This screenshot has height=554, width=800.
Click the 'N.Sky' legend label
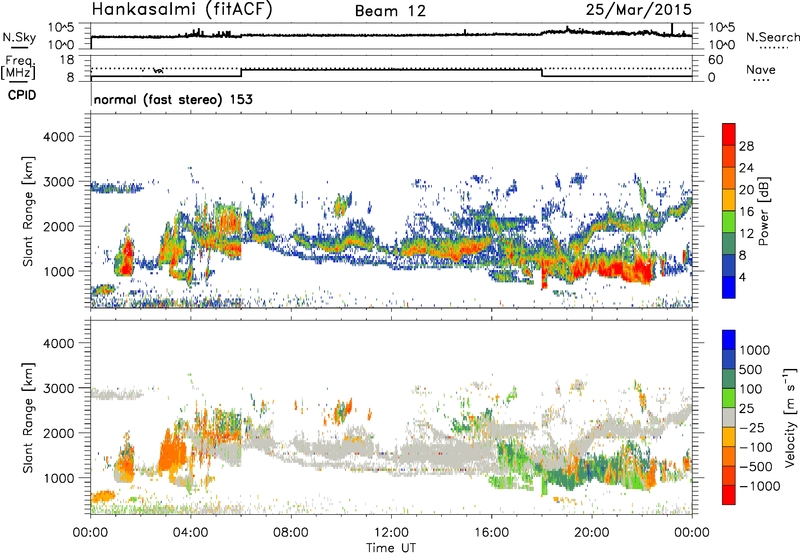pos(19,37)
